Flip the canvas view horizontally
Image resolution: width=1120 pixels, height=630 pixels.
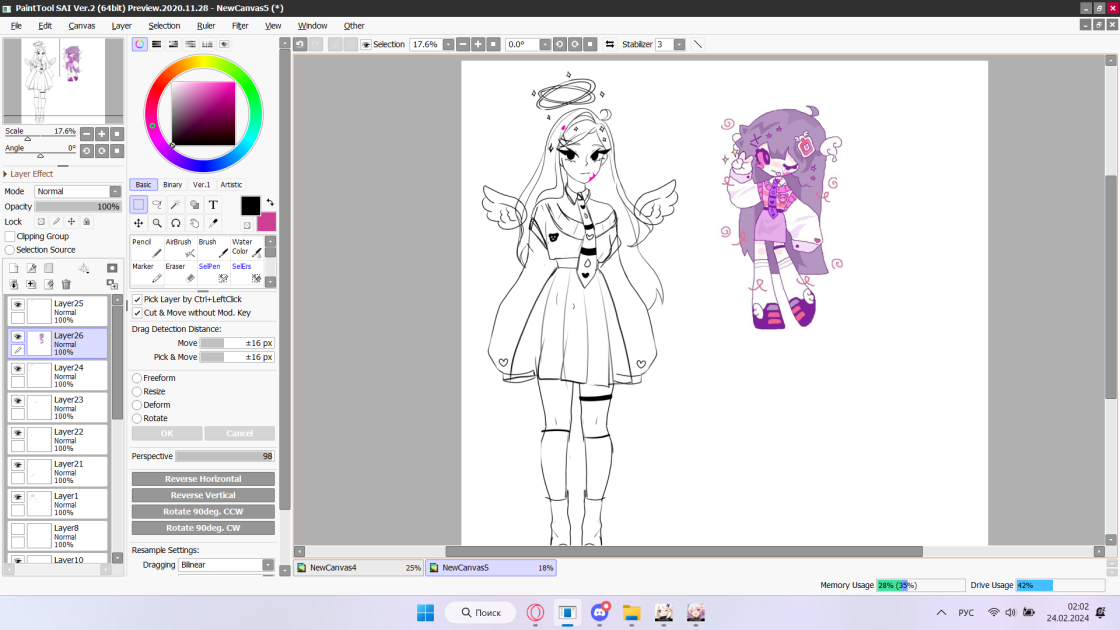609,44
